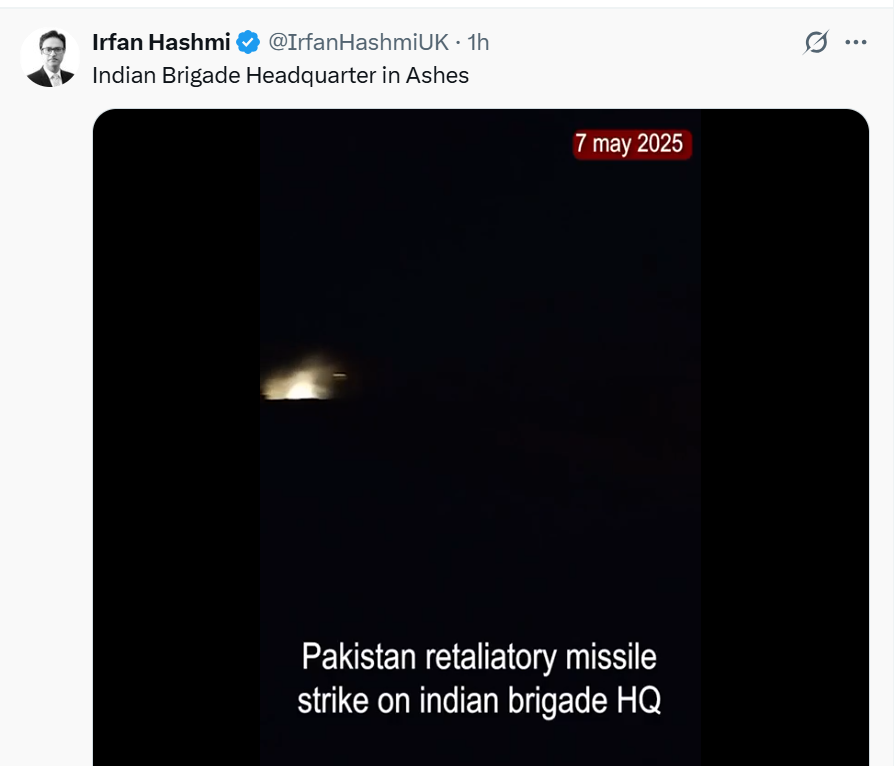Click the word Ashes in the tweet
The image size is (895, 766).
coord(437,75)
